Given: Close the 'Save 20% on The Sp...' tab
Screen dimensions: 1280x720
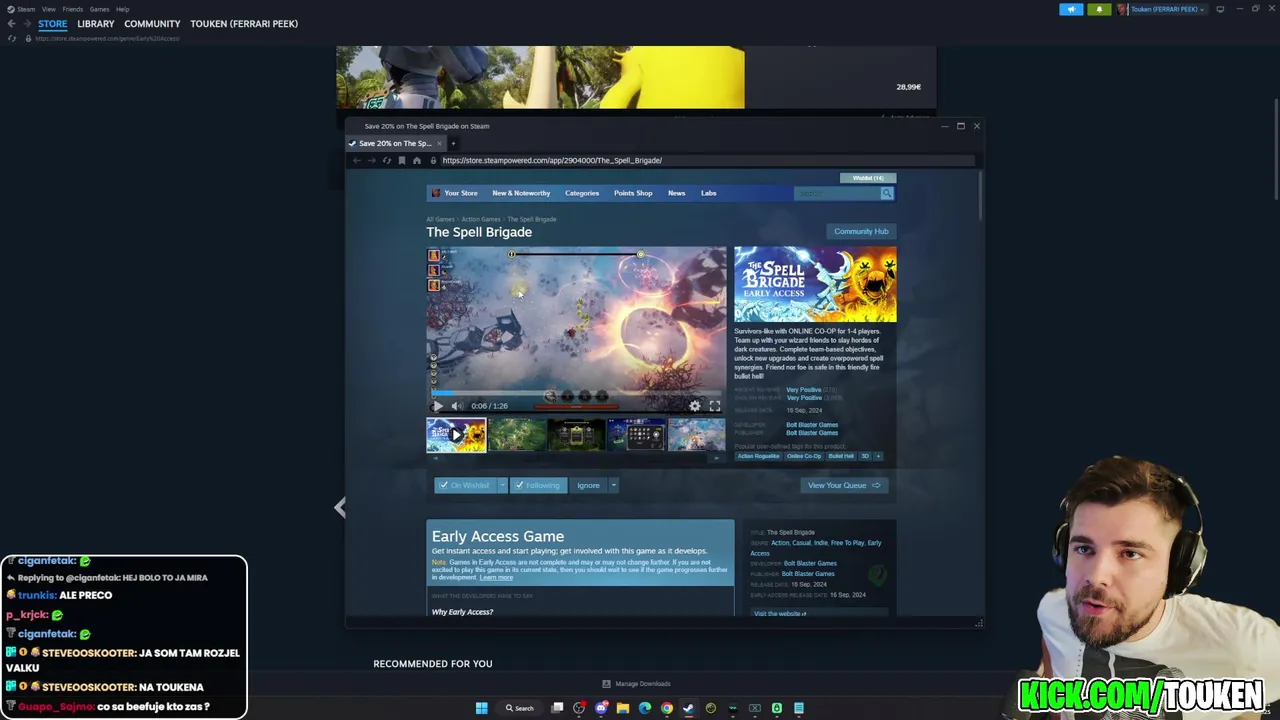Looking at the screenshot, I should 438,143.
